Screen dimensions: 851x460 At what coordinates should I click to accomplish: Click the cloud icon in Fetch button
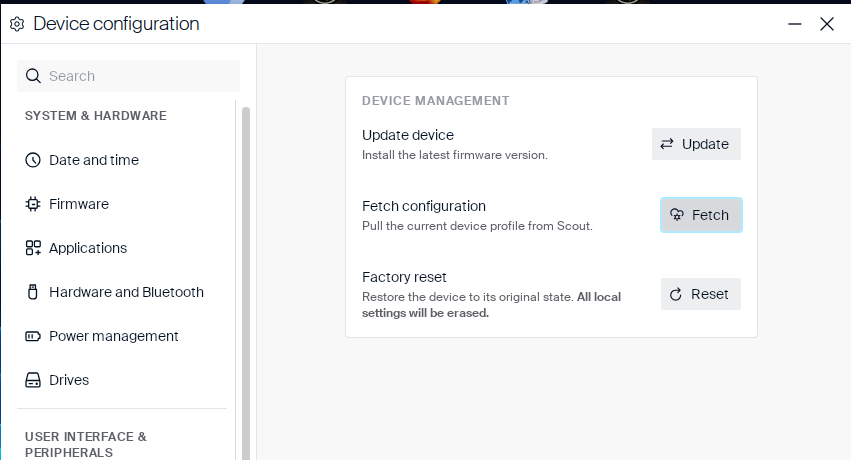point(677,215)
